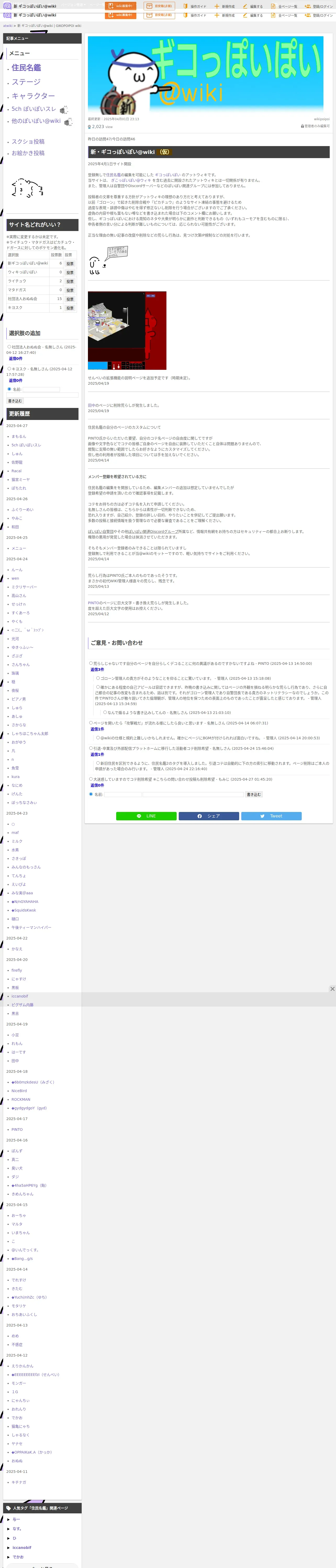Viewport: 336px width, 1568px height.
Task: Open the PINTO link under 2025-04-17 history
Action: coord(17,1129)
